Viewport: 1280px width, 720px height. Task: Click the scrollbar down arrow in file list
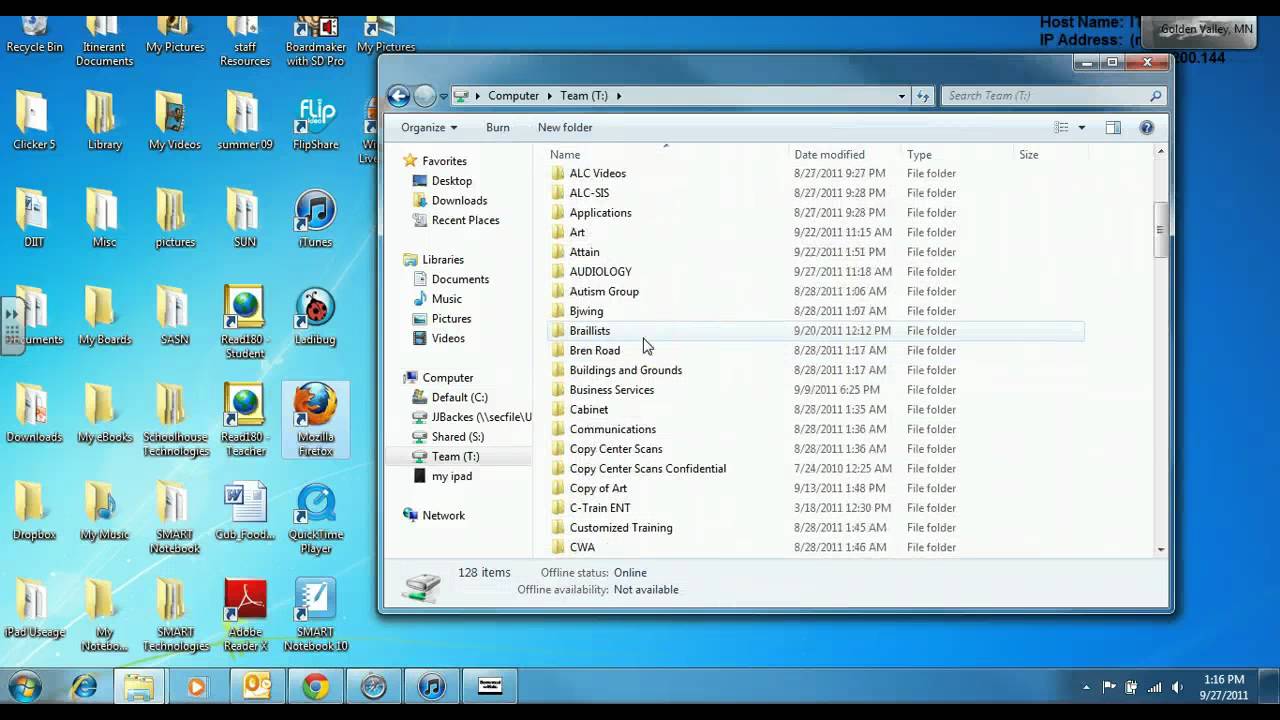1160,549
